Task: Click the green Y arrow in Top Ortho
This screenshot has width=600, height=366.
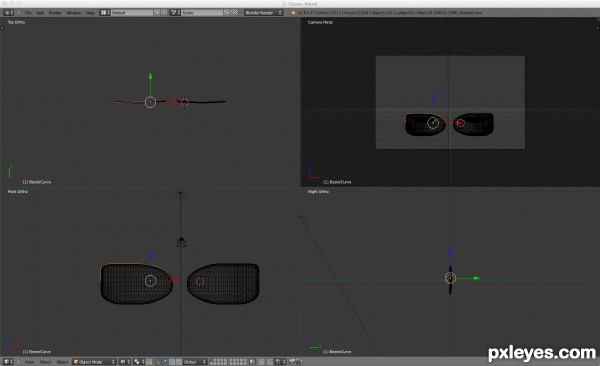Action: tap(150, 76)
